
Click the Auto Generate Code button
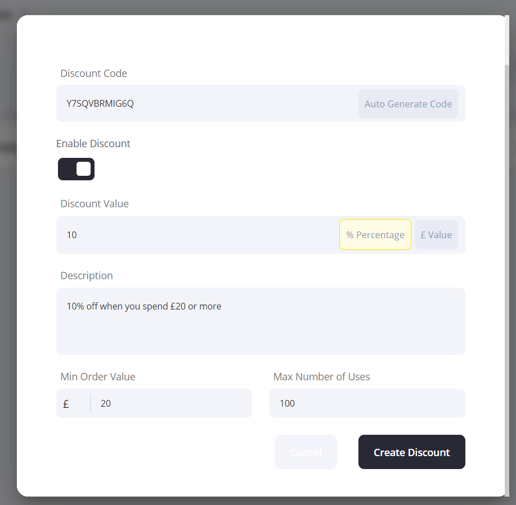(x=408, y=104)
